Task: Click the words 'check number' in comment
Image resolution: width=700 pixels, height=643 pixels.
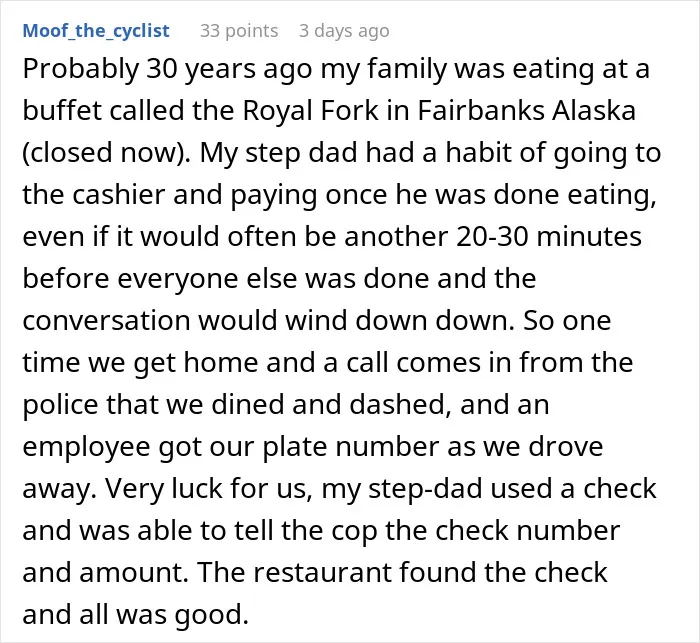Action: click(527, 530)
